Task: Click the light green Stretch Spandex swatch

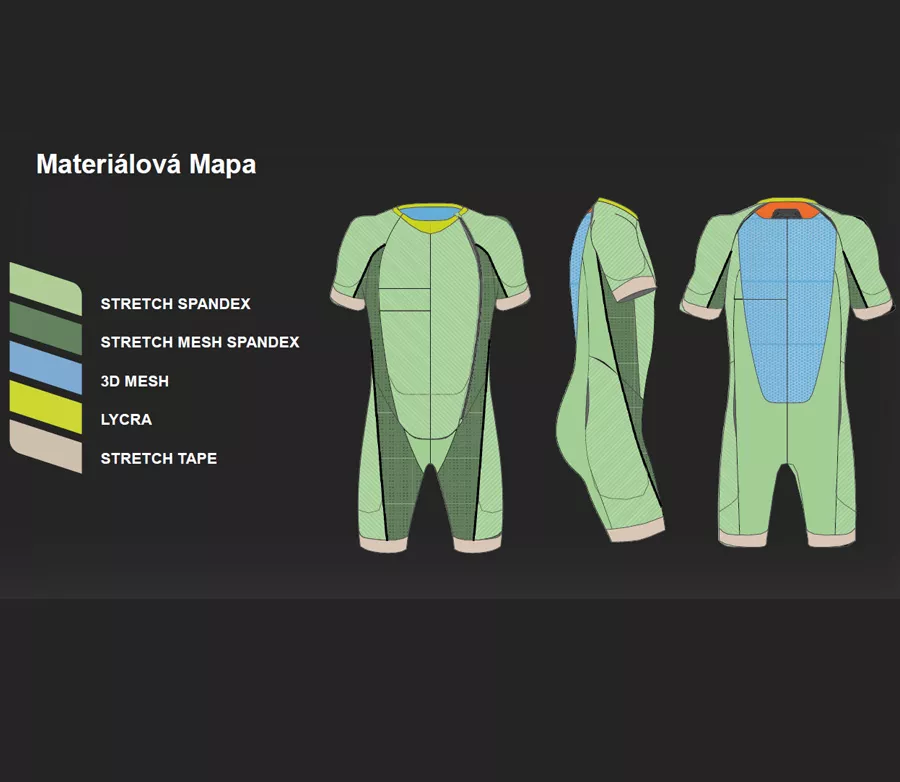Action: [x=45, y=291]
